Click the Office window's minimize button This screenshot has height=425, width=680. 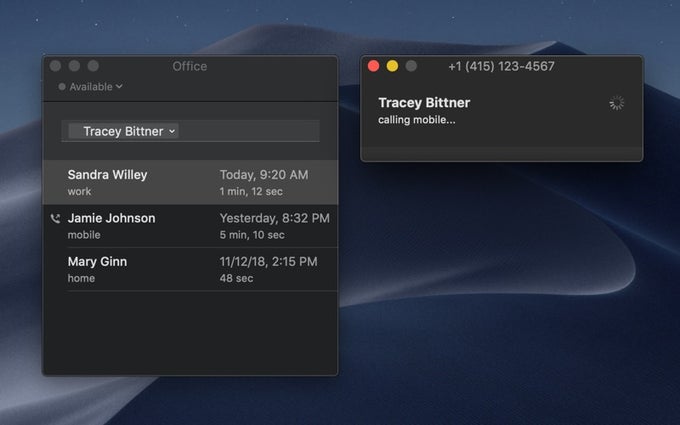(74, 66)
